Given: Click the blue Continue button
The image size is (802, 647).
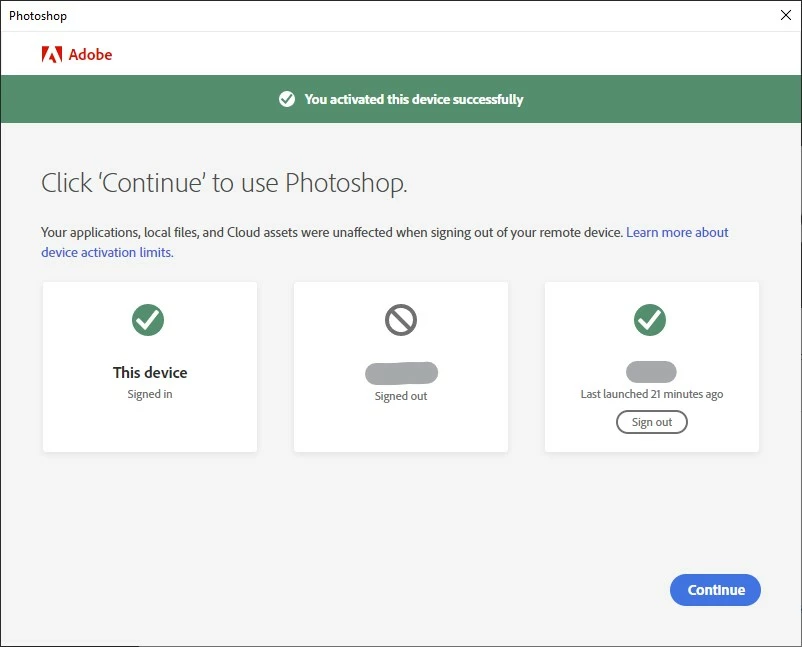Looking at the screenshot, I should [x=715, y=590].
